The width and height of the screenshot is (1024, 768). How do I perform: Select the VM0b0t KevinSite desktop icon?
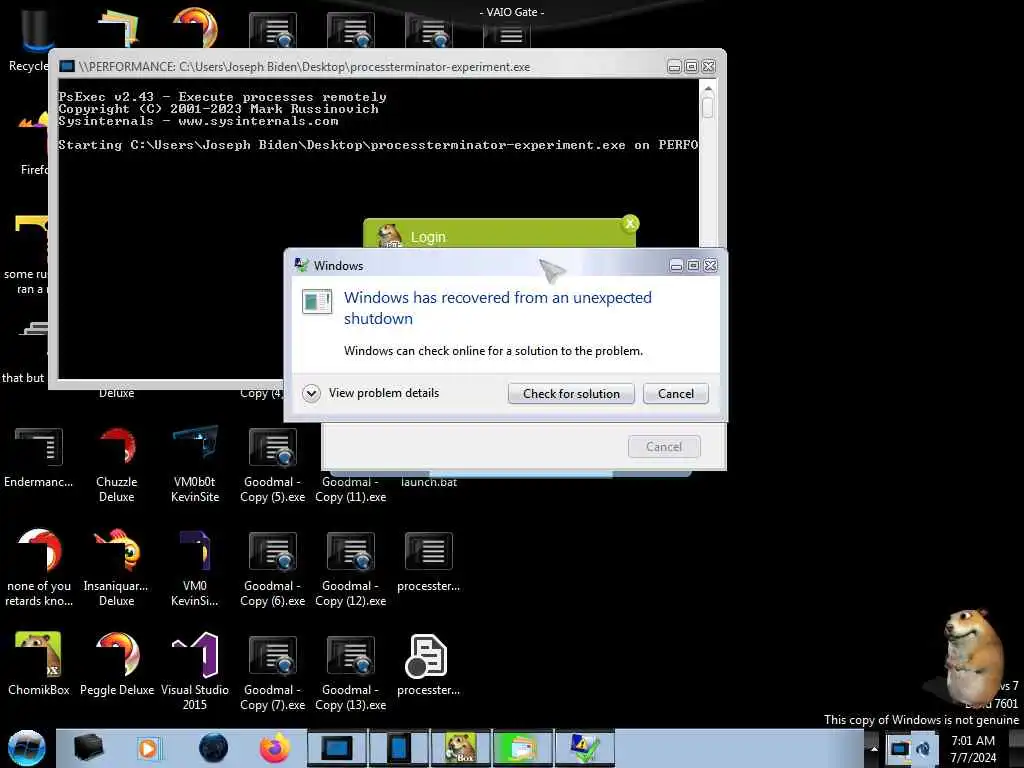click(x=195, y=464)
